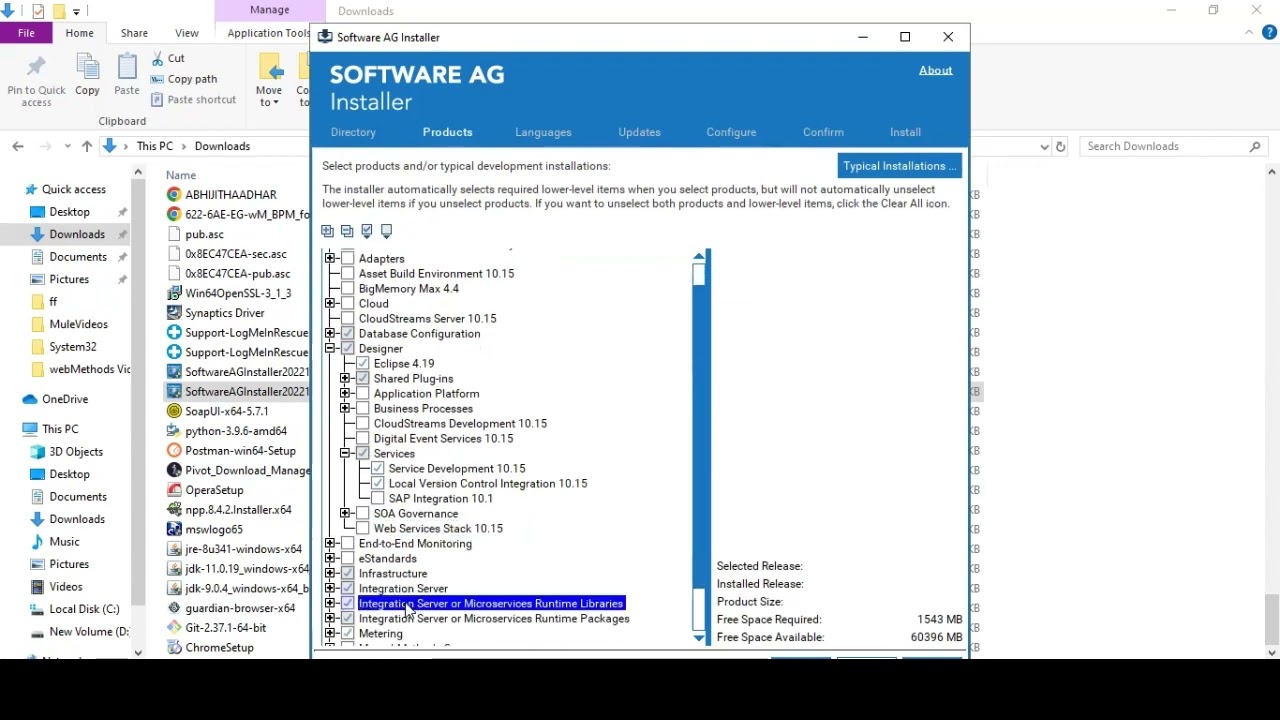Open the File menu in Explorer
The width and height of the screenshot is (1280, 720).
(x=26, y=33)
